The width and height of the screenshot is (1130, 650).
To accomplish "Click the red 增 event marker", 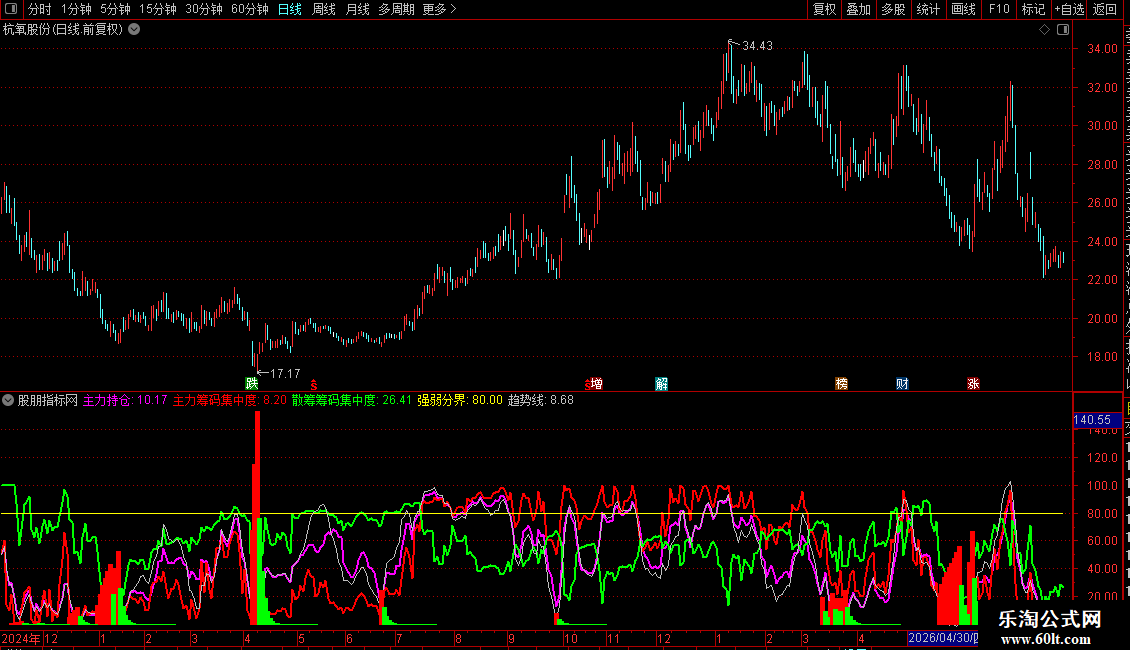I will coord(596,383).
